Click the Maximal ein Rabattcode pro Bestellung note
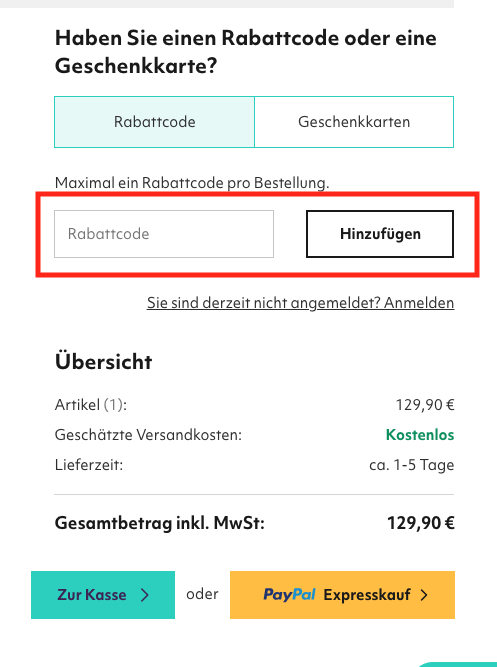The height and width of the screenshot is (667, 497). pos(192,183)
